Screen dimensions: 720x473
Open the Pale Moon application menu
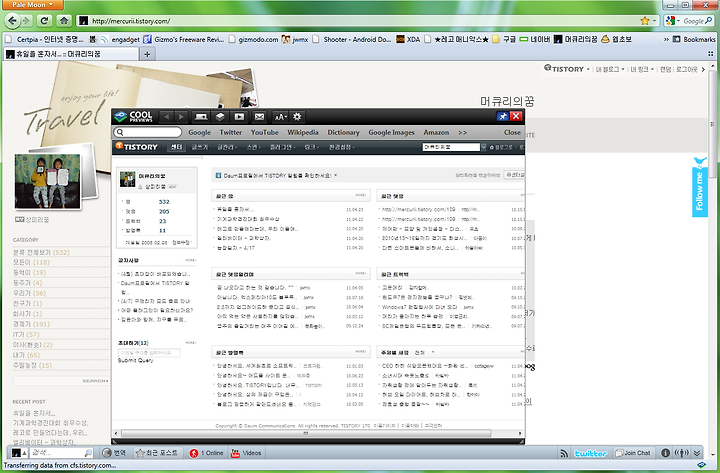pyautogui.click(x=32, y=5)
